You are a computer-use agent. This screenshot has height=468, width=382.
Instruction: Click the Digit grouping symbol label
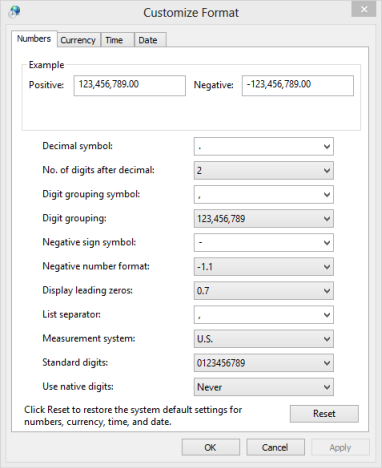[91, 194]
